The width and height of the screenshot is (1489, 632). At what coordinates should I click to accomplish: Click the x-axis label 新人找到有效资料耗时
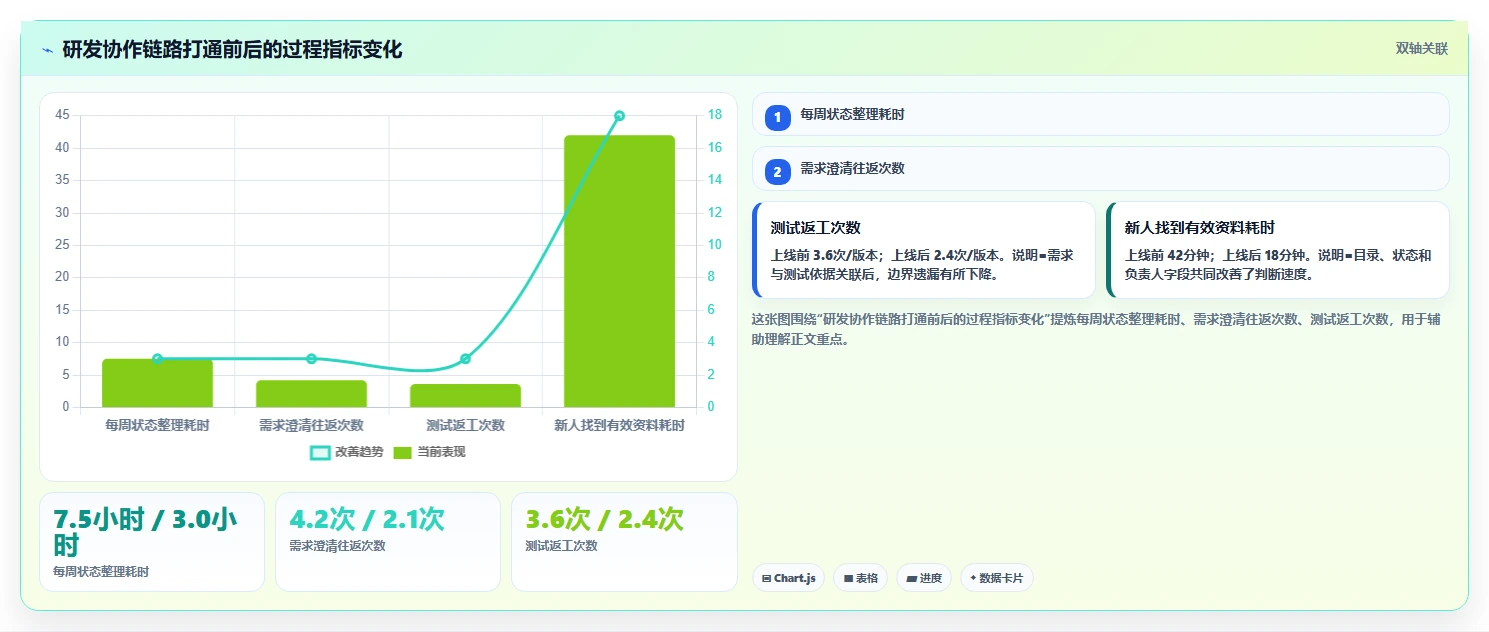pos(619,425)
